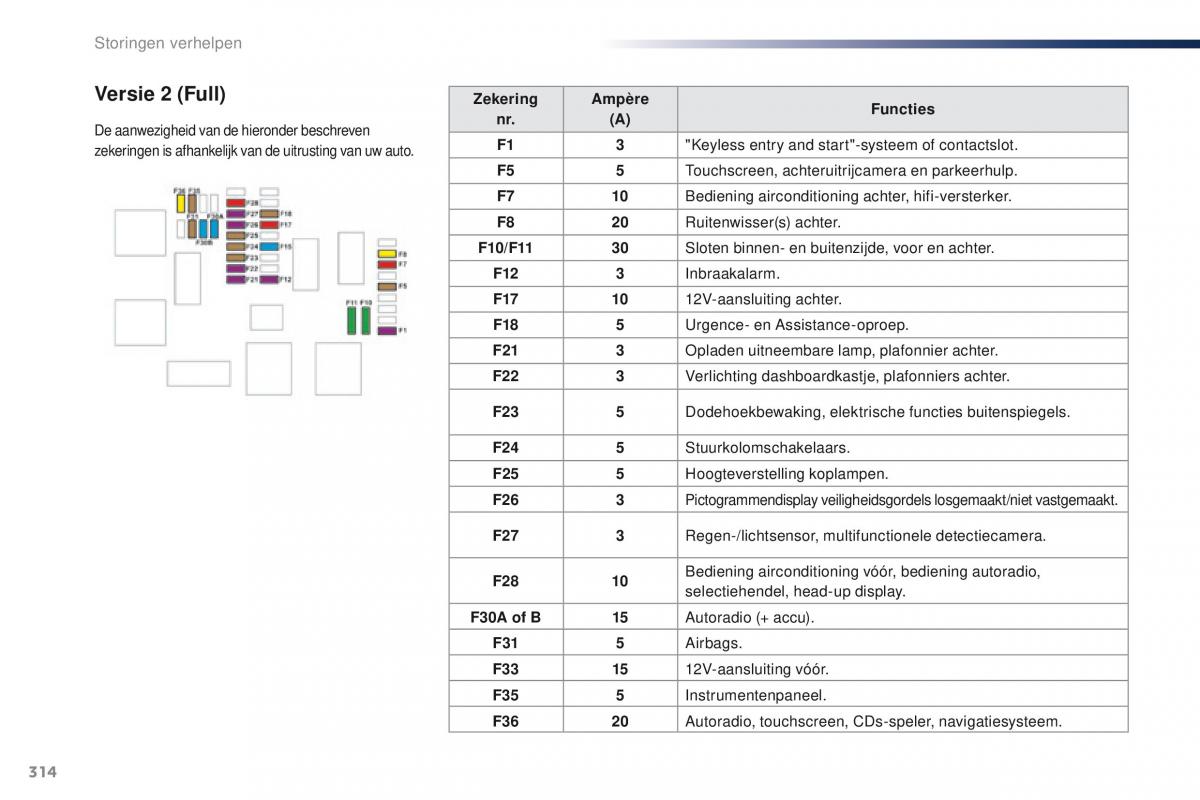1200x800 pixels.
Task: Select the yellow F8 fuse in diagram
Action: [x=387, y=254]
